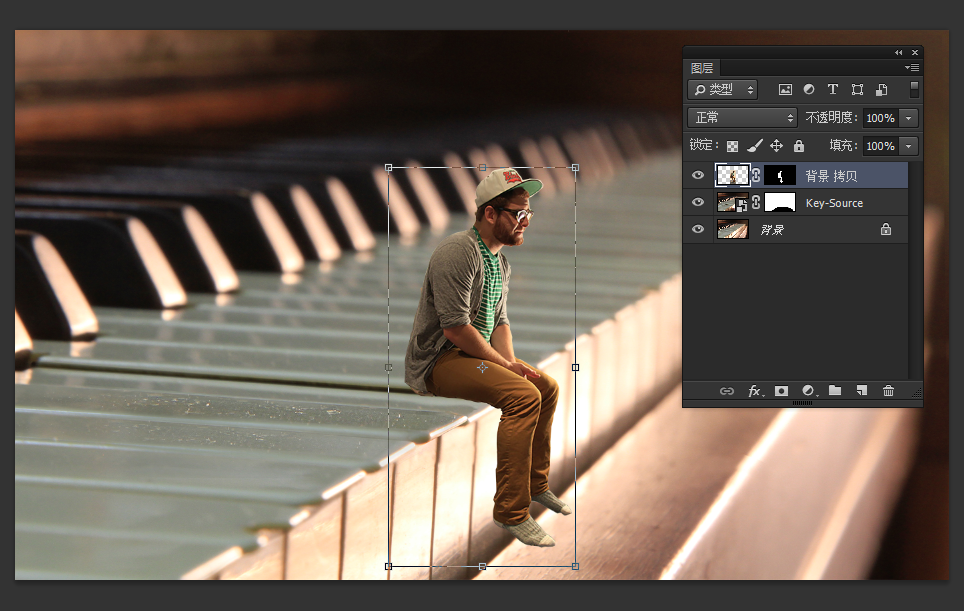Toggle visibility of 背景 拷贝 layer
The image size is (964, 611).
(698, 176)
